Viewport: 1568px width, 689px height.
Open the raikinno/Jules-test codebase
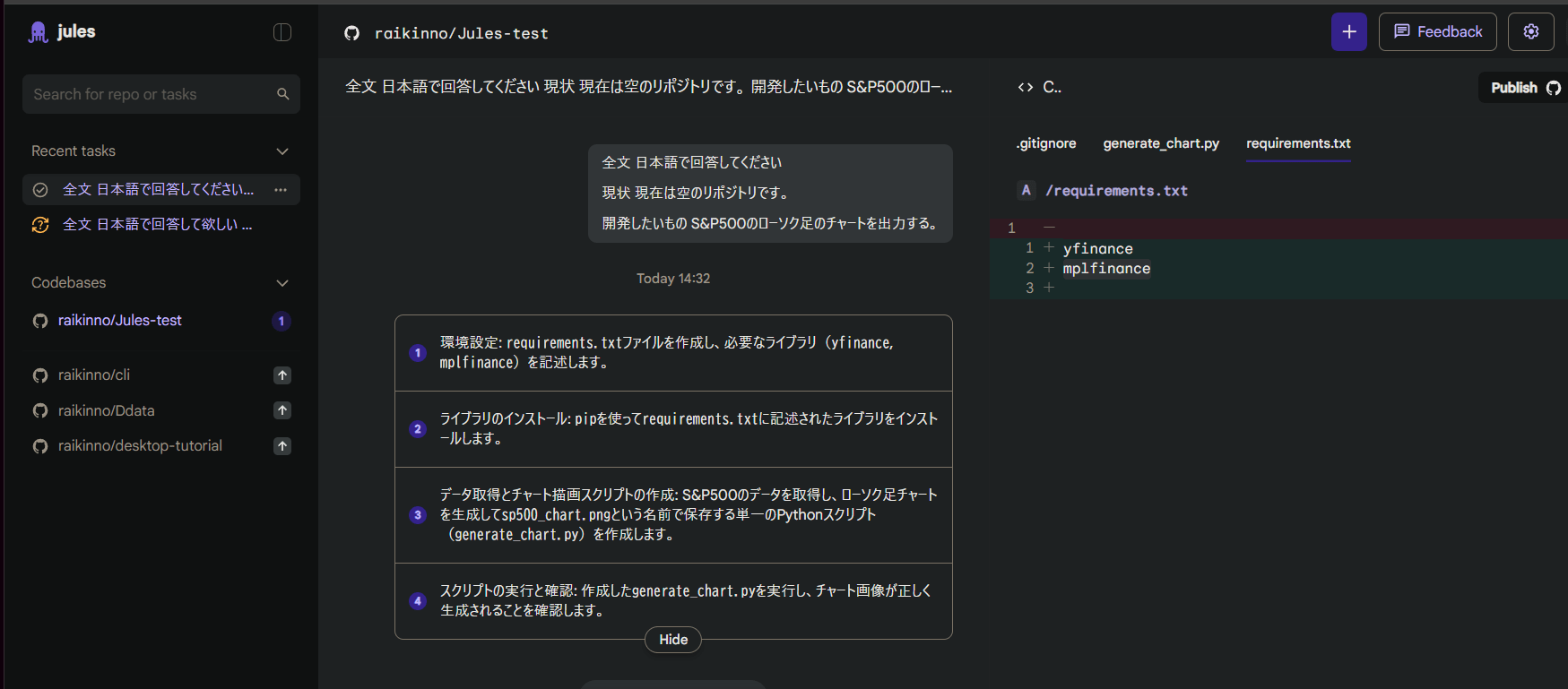click(x=120, y=321)
